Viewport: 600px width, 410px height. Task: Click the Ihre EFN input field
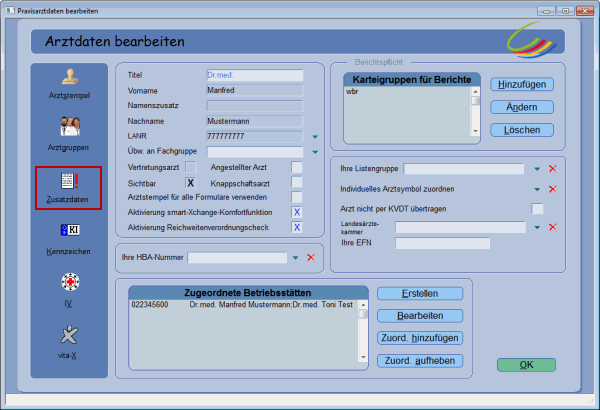tap(442, 243)
